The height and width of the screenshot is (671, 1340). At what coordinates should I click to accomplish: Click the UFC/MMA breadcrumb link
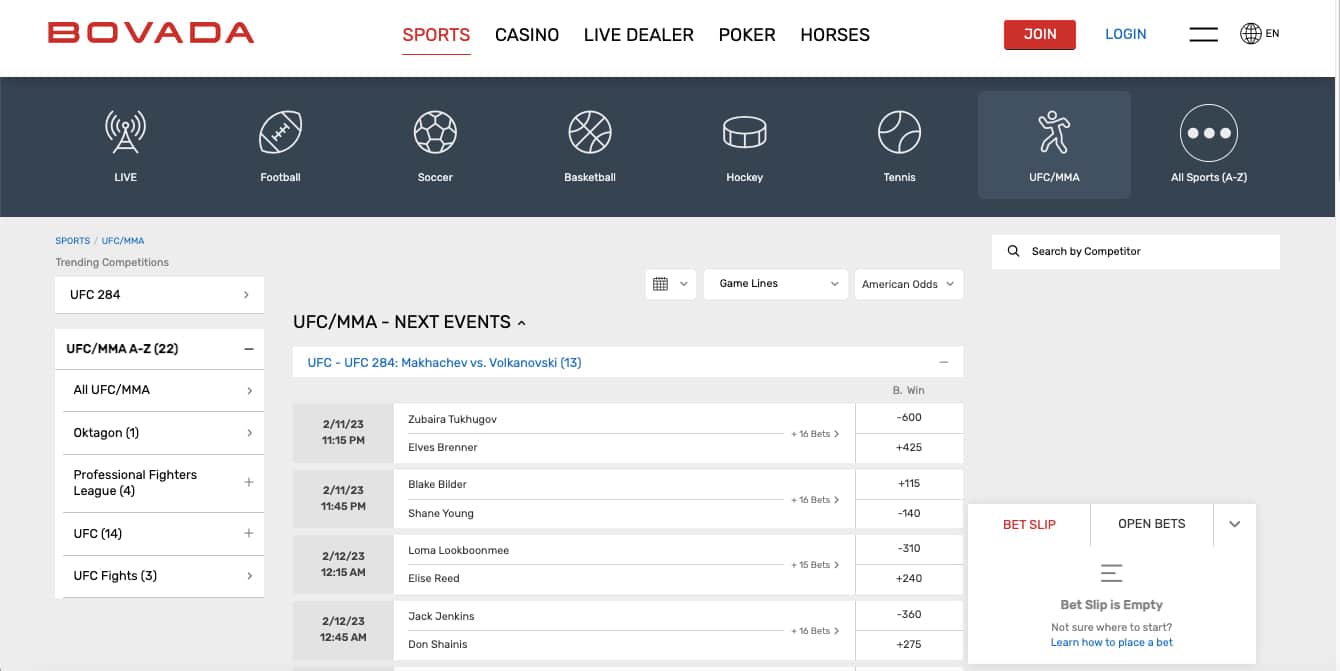tap(123, 241)
